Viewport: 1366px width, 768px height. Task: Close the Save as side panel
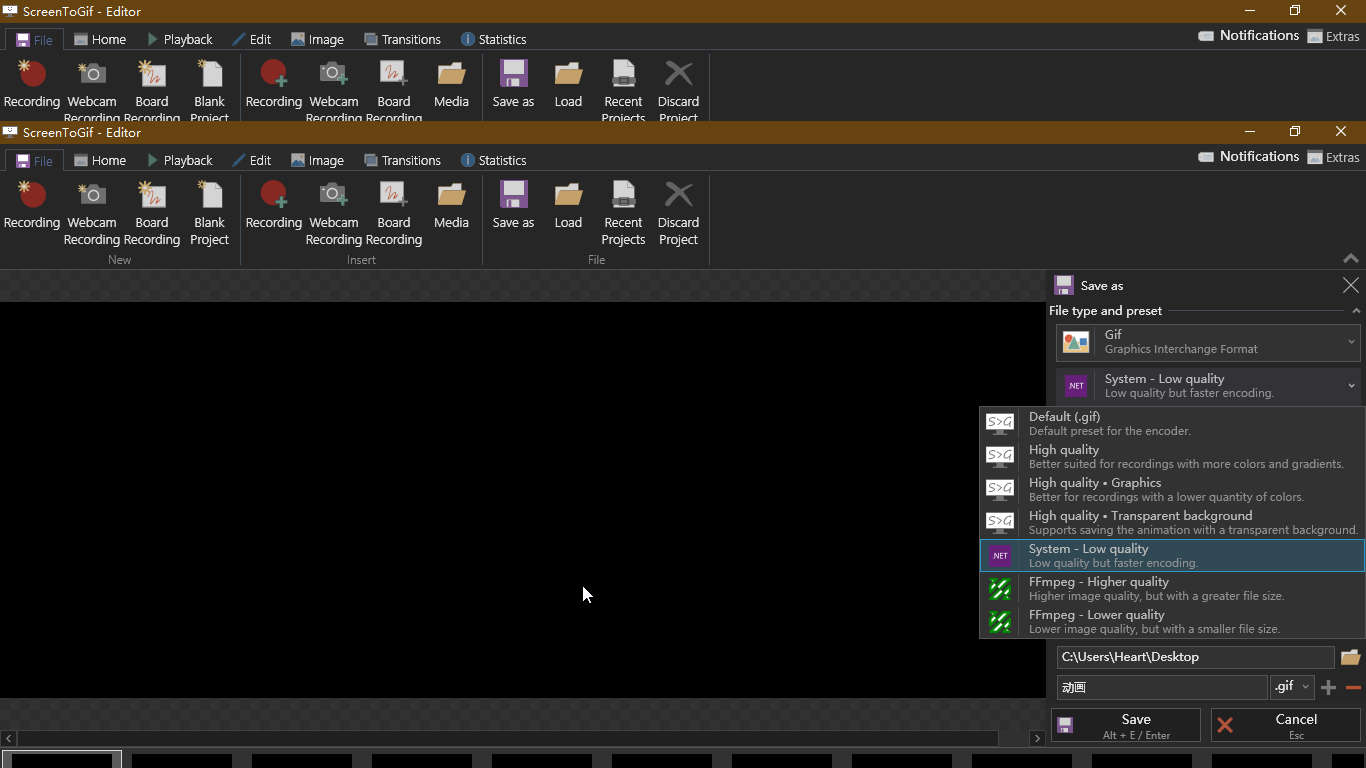coord(1350,285)
